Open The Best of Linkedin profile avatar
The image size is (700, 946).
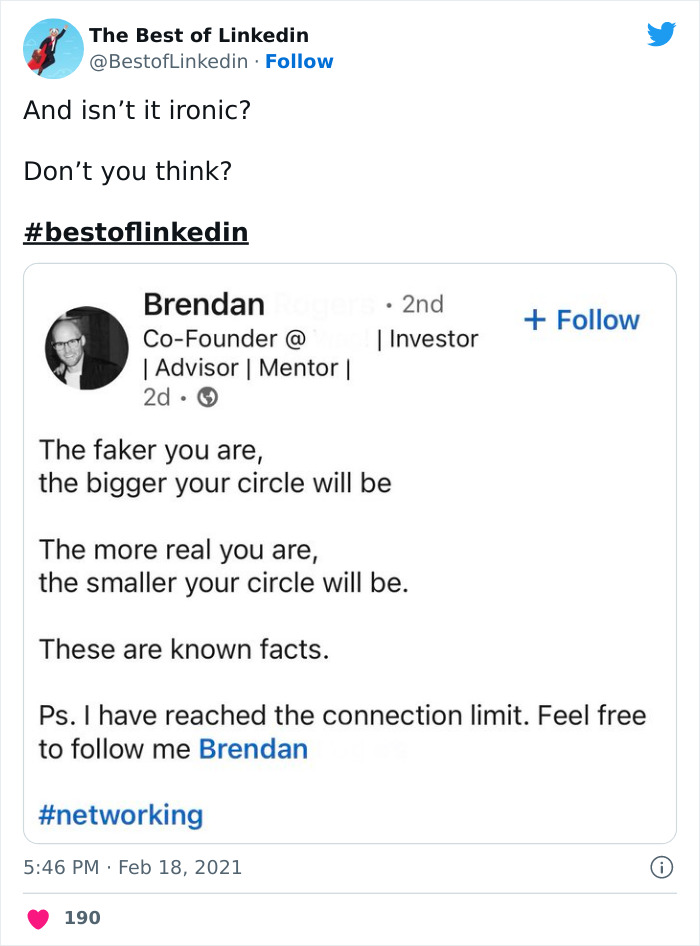point(52,47)
